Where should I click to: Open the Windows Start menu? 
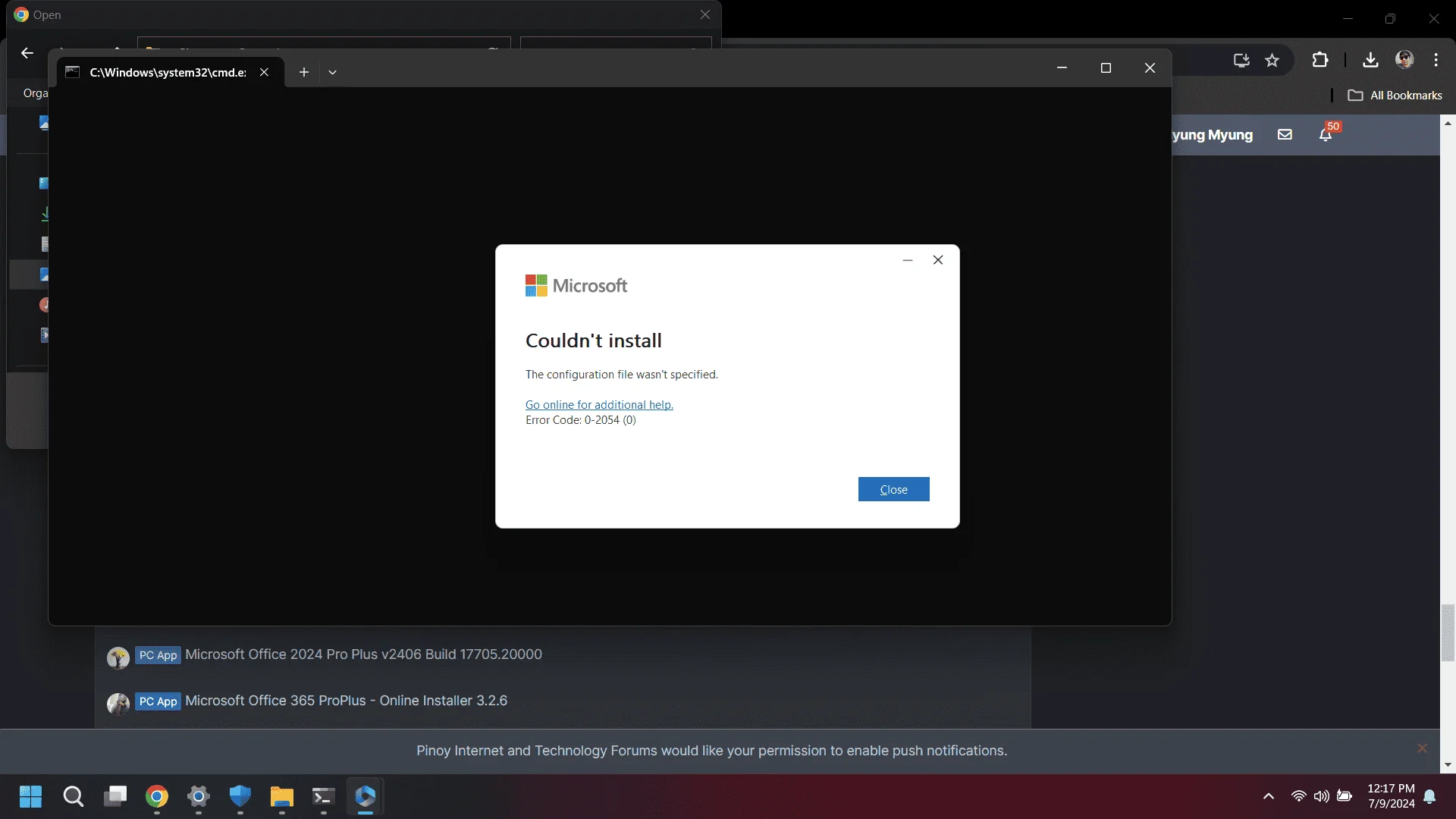click(x=31, y=796)
